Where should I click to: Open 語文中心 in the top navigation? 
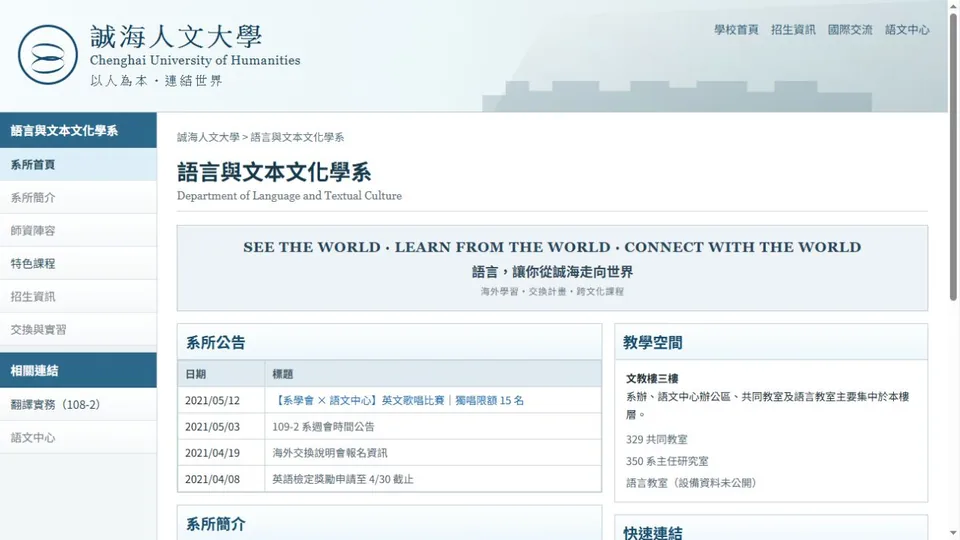(x=907, y=29)
